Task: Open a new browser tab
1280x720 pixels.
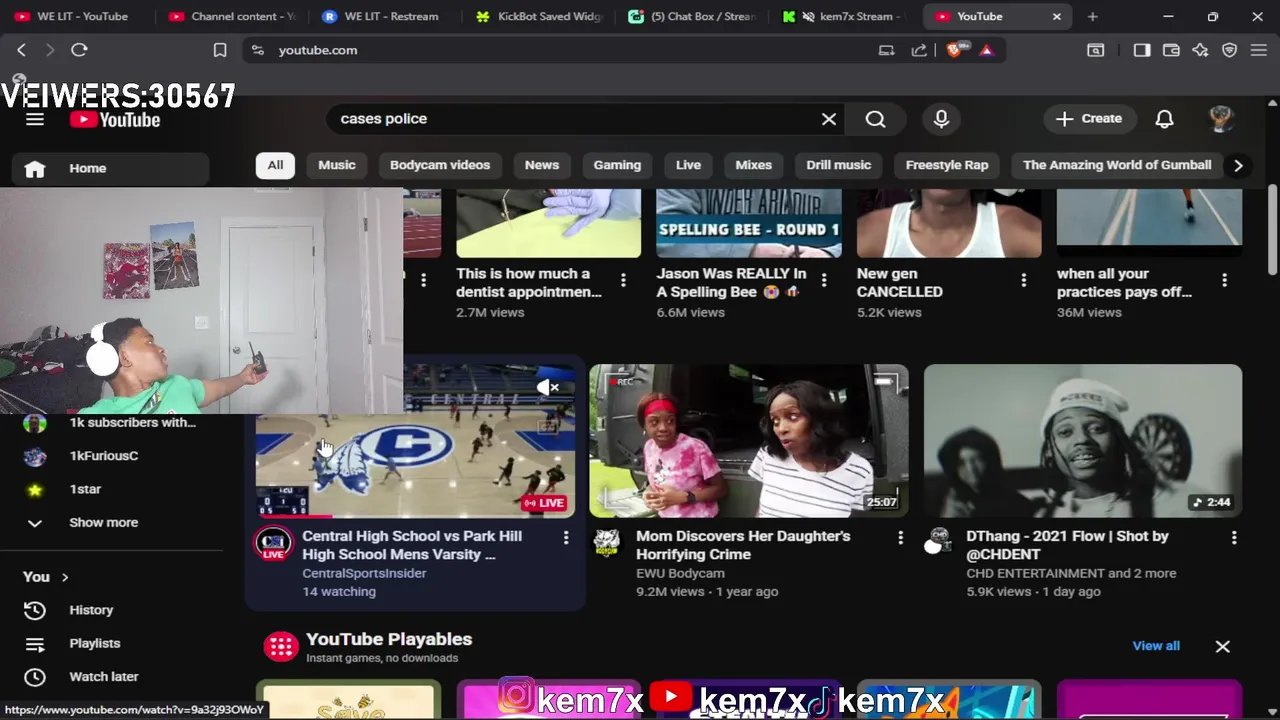Action: tap(1092, 16)
